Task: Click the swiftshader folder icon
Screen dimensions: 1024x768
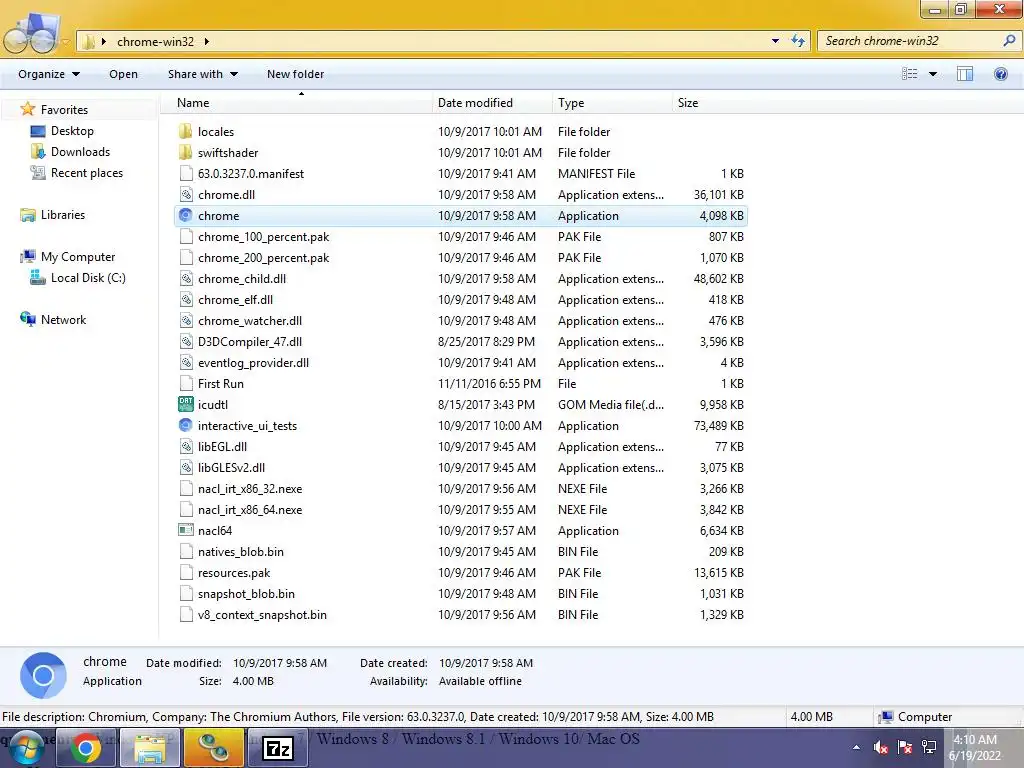Action: pos(186,152)
